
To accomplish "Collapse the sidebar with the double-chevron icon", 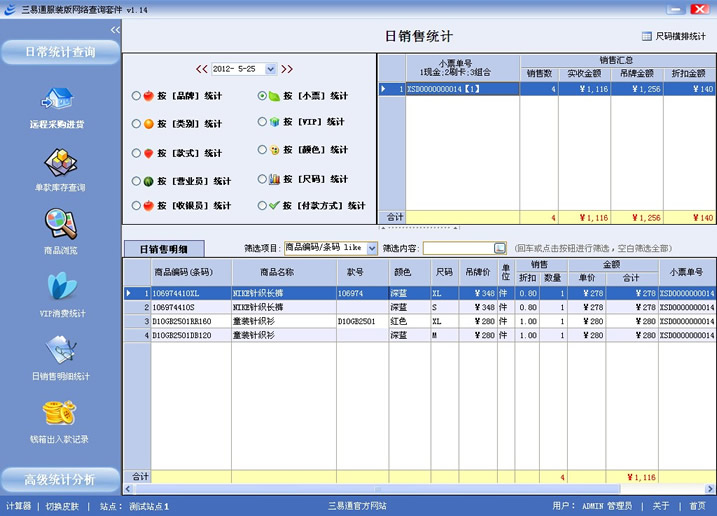I will coord(115,30).
